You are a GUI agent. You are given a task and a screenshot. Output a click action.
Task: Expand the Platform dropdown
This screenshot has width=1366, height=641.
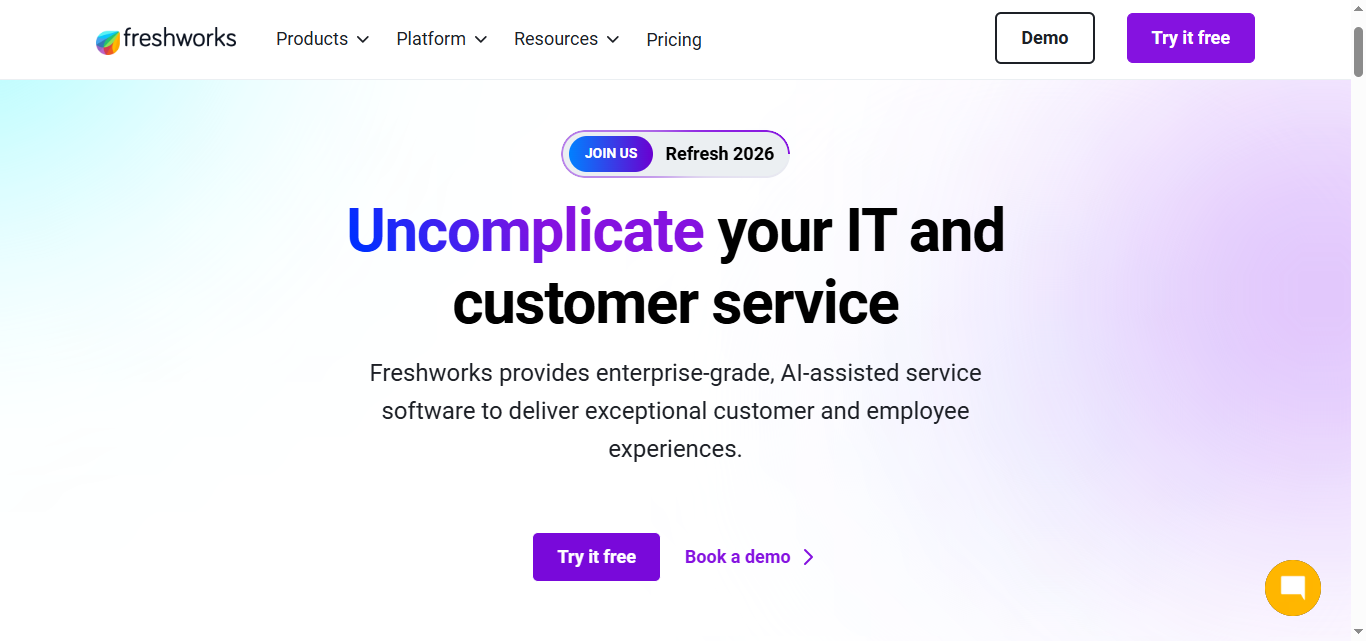pyautogui.click(x=431, y=39)
